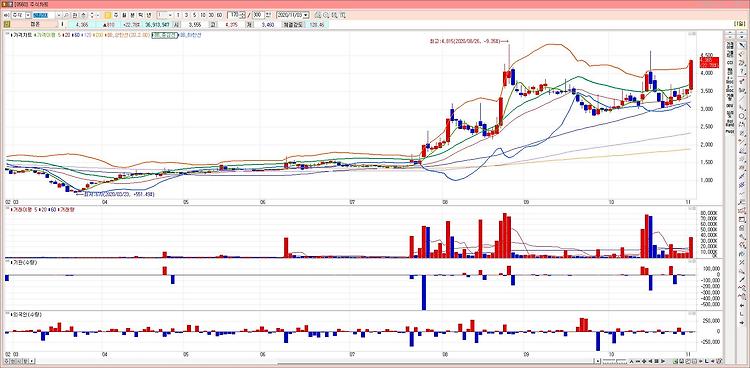Click the 현증 stock name field
Viewport: 750px width, 368px height.
point(34,24)
